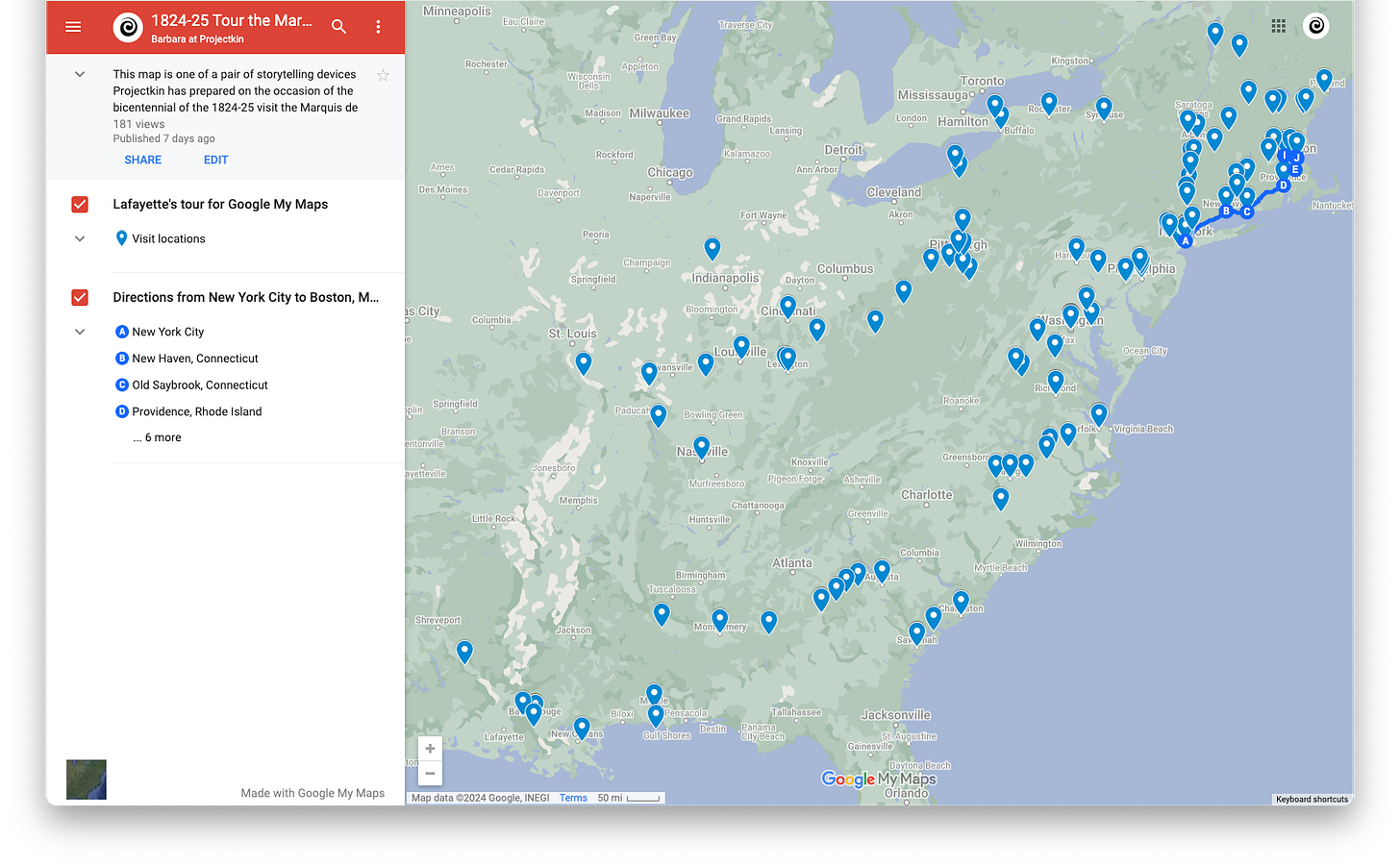The image size is (1400, 867).
Task: Uncheck the Directions from New York City layer
Action: pyautogui.click(x=80, y=298)
